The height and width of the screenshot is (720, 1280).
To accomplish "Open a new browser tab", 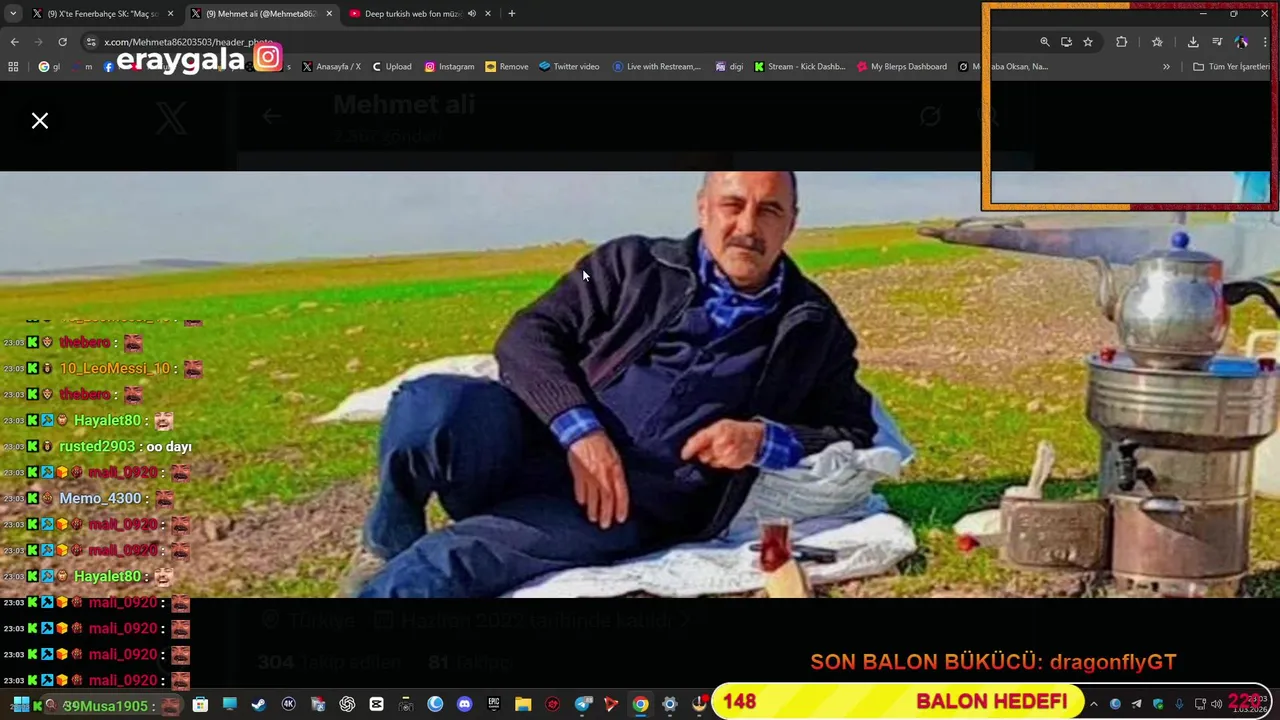I will pos(512,14).
